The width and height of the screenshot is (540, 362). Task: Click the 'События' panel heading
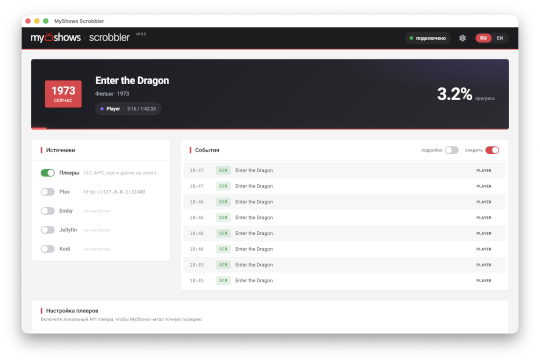pos(207,150)
